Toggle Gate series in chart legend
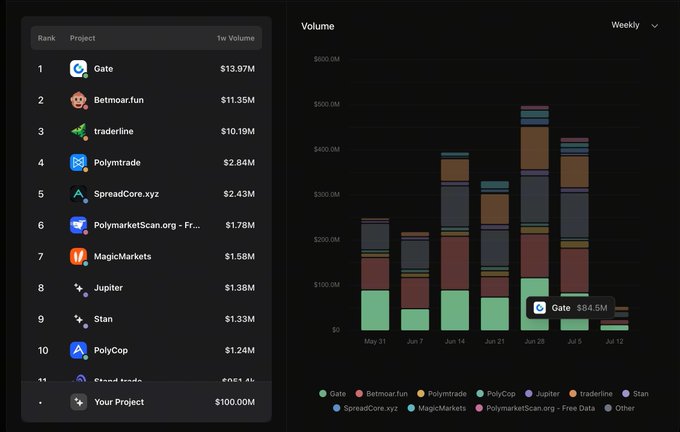680x432 pixels. click(x=333, y=394)
